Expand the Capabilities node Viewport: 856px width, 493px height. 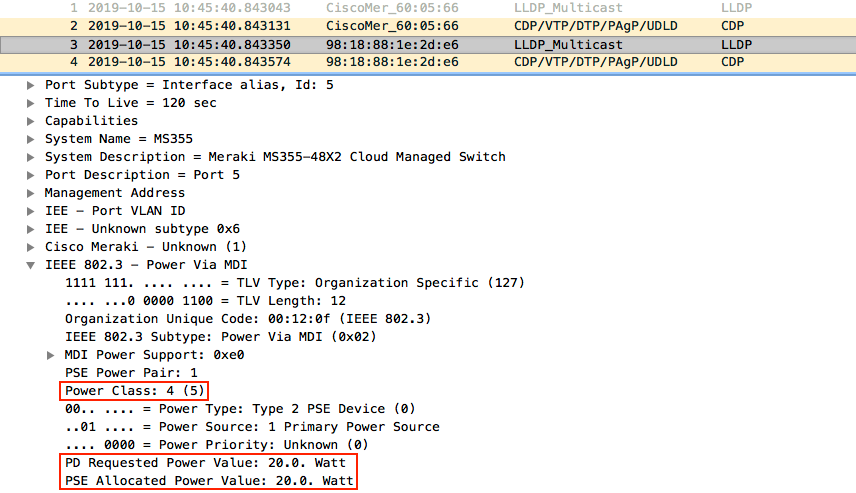click(31, 121)
